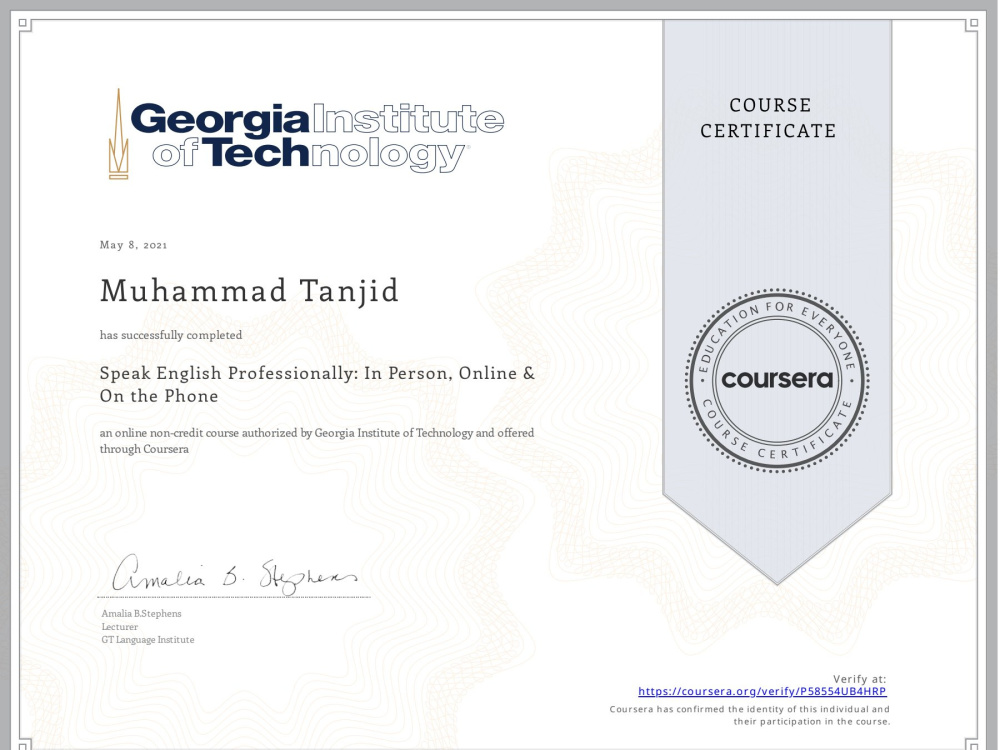Click the 'Verify at:' label
The width and height of the screenshot is (1000, 750).
point(859,679)
